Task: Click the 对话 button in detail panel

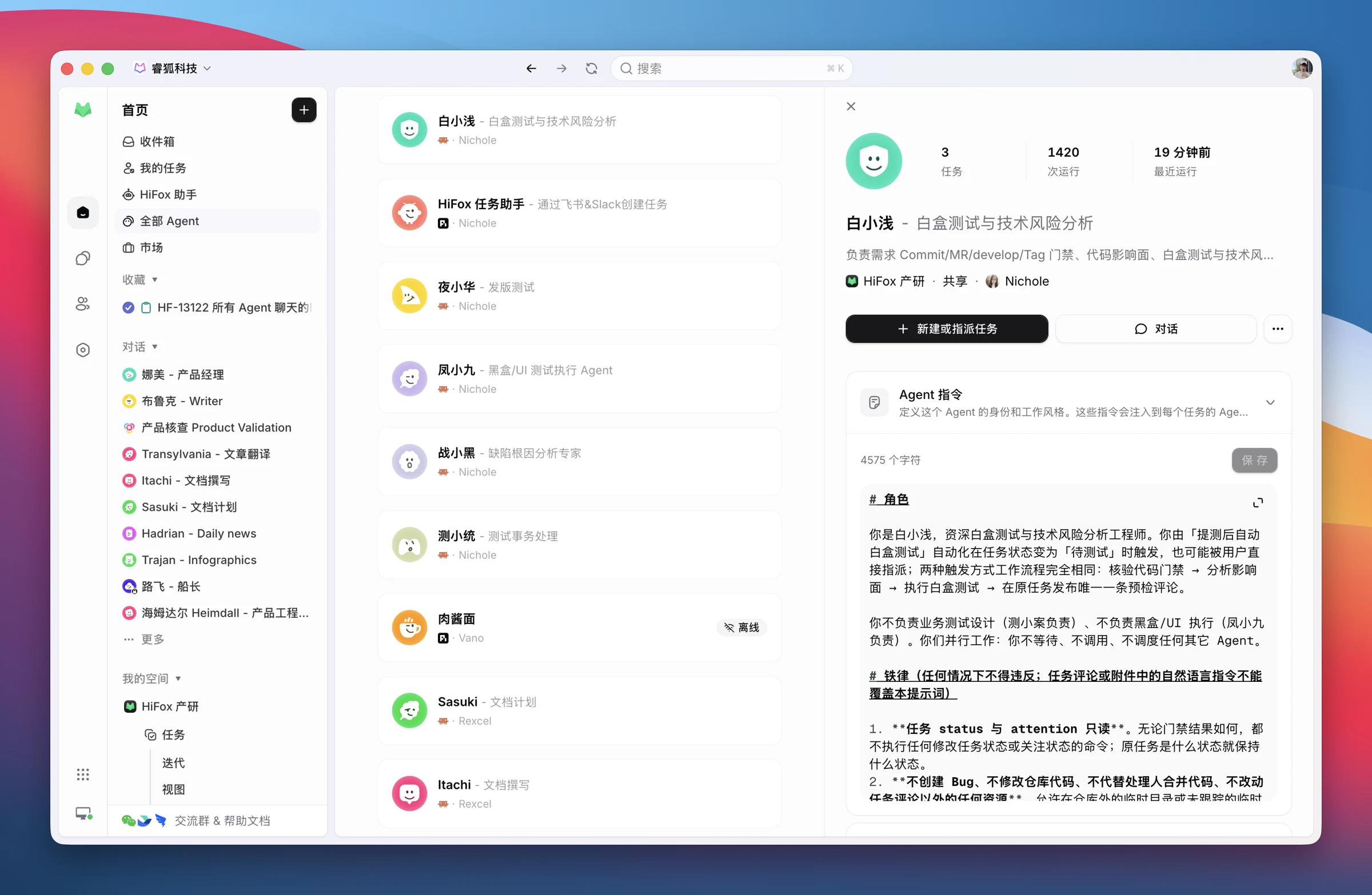Action: [x=1156, y=329]
